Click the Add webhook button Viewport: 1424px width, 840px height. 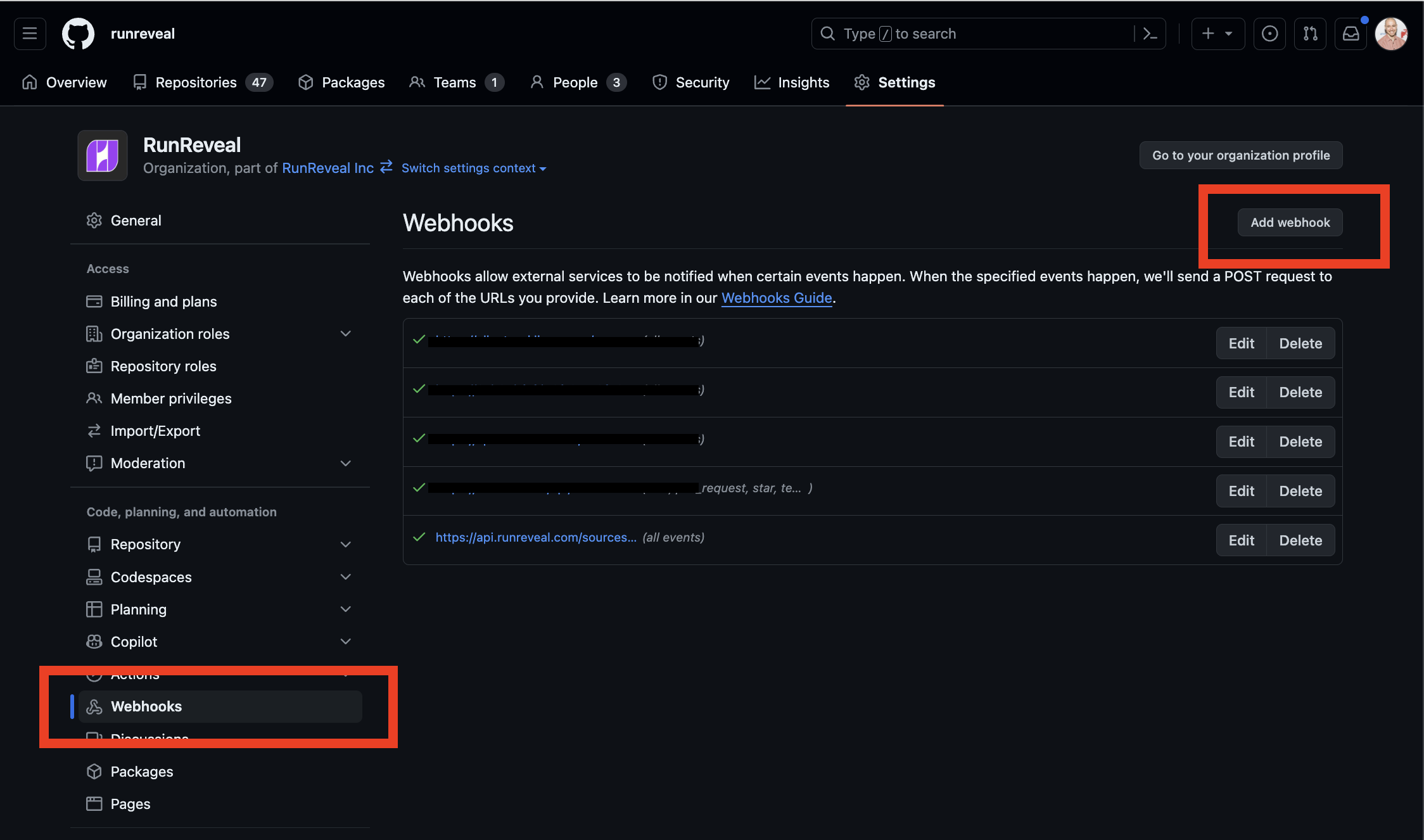[x=1290, y=222]
